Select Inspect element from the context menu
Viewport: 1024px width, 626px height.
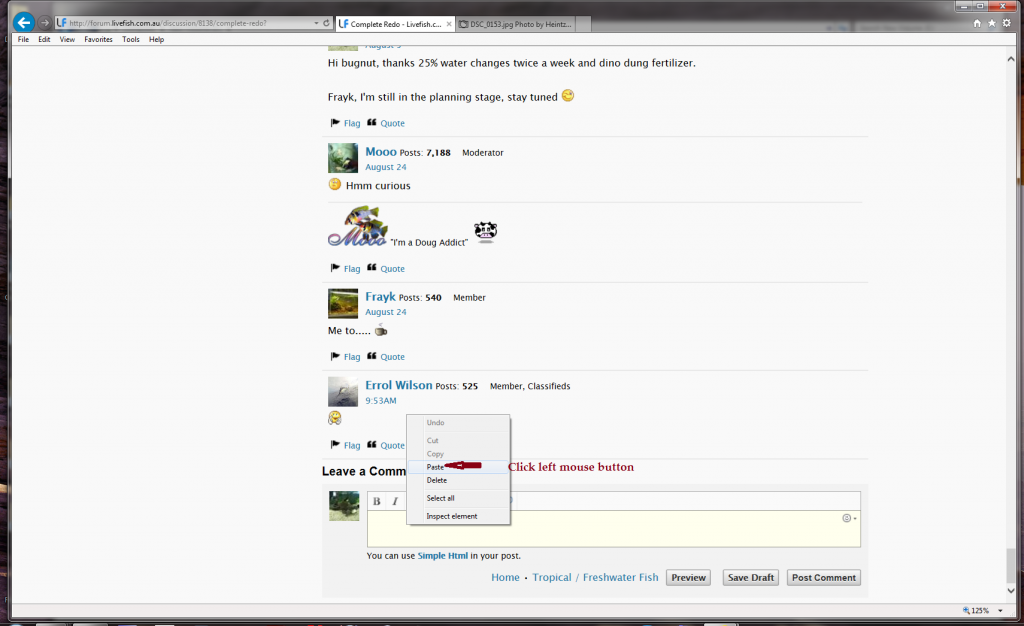(452, 516)
